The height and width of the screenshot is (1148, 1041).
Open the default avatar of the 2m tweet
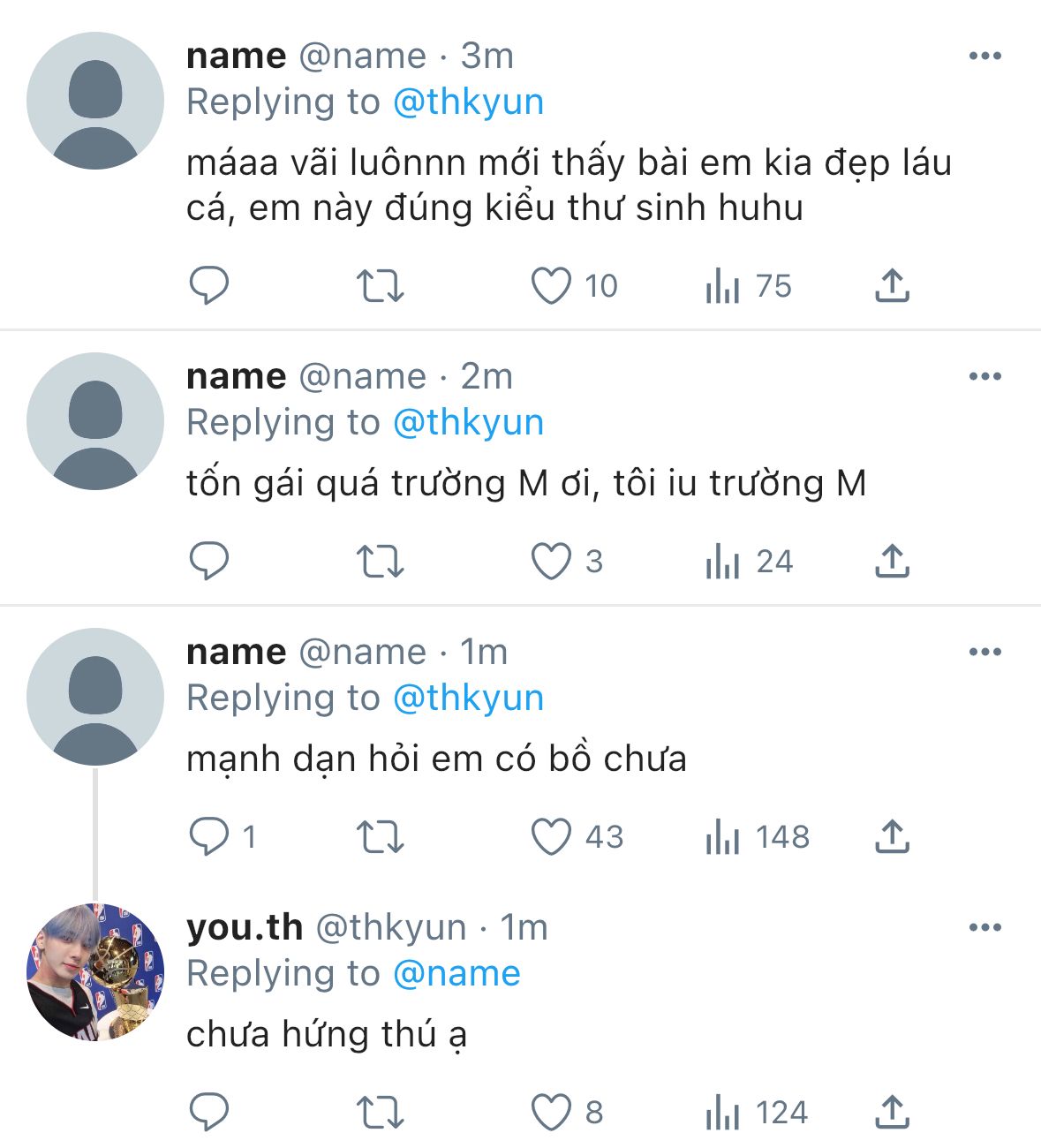pos(95,421)
